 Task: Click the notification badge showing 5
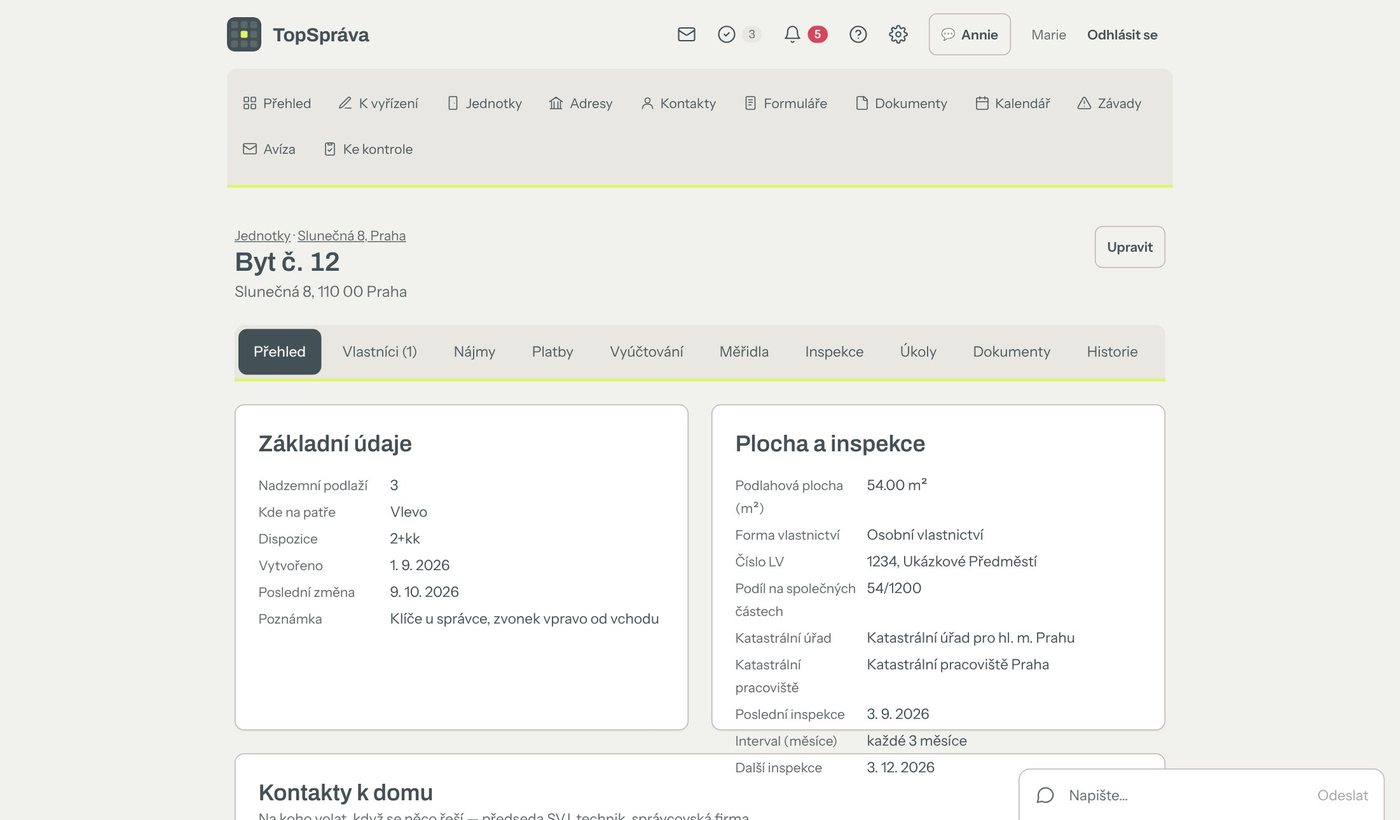(x=817, y=34)
